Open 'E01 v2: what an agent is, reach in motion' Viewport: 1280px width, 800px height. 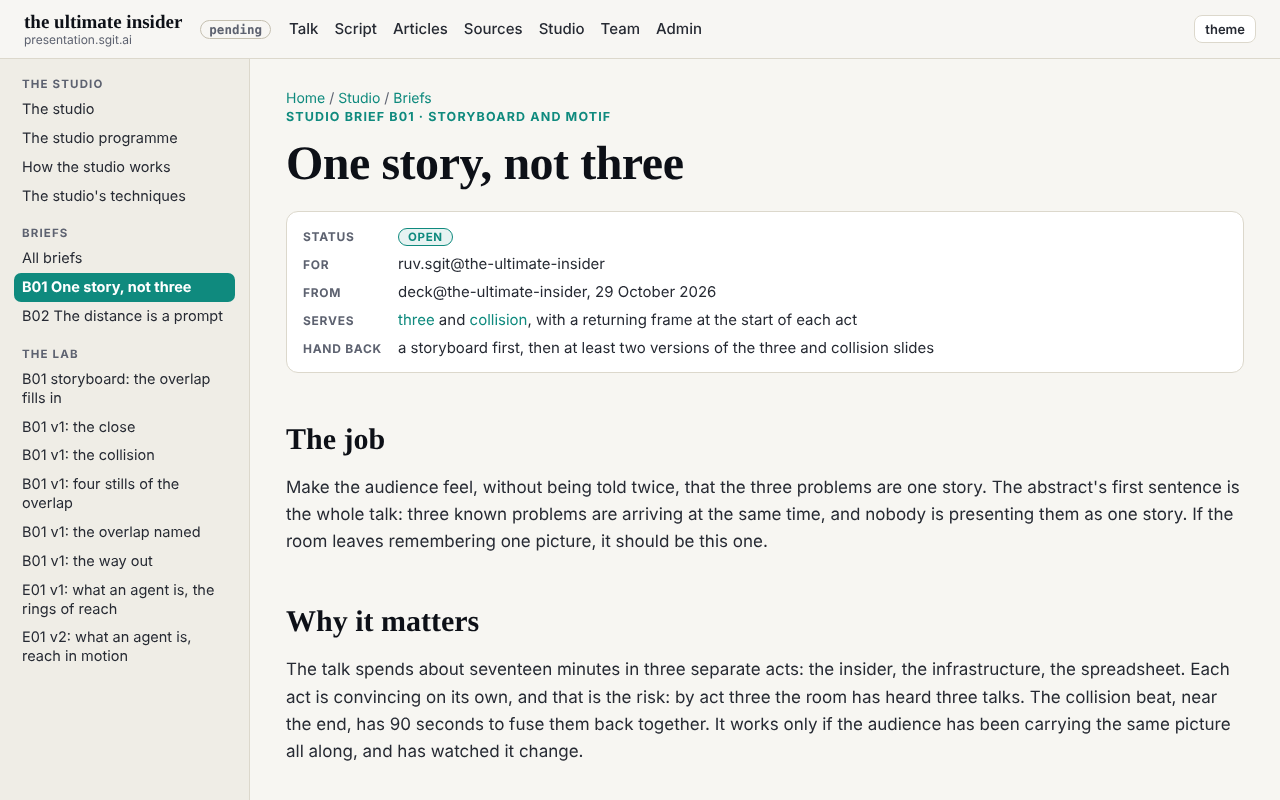[x=124, y=646]
